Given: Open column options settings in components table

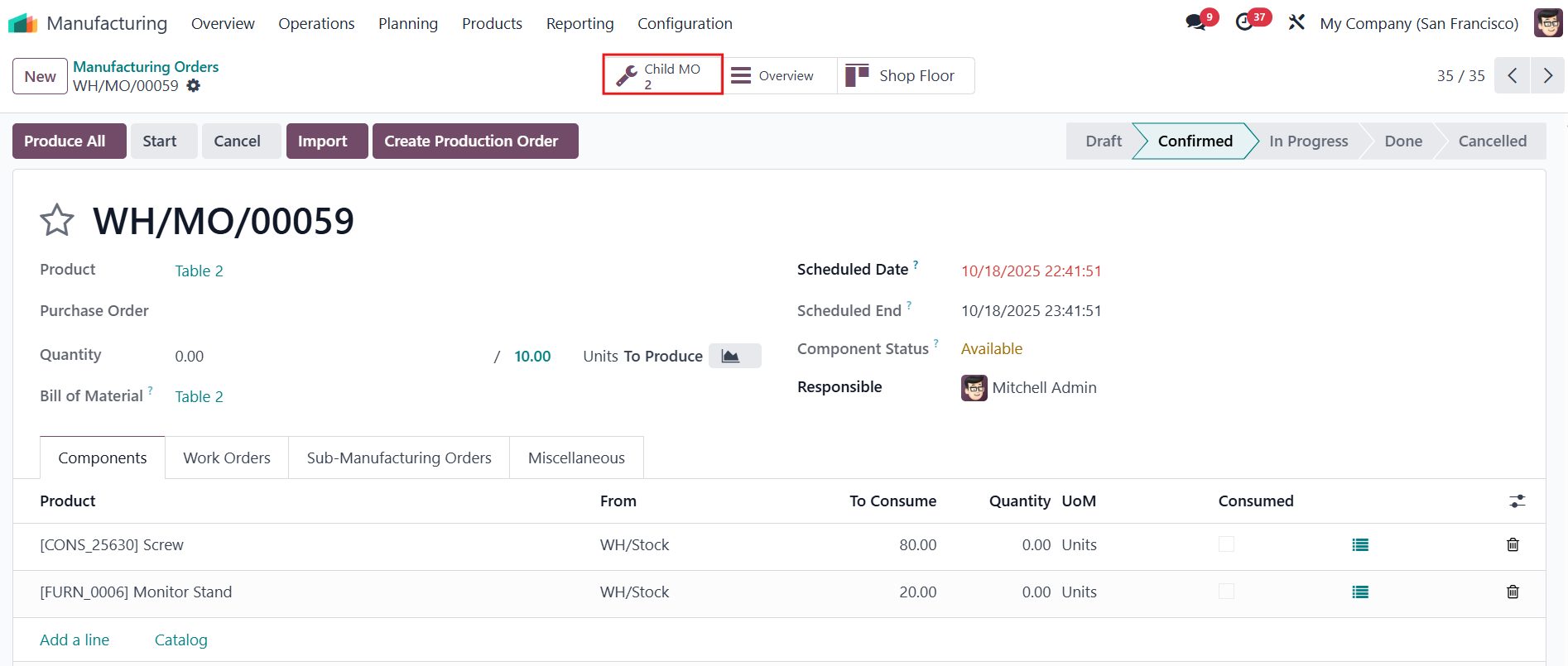Looking at the screenshot, I should coord(1516,501).
